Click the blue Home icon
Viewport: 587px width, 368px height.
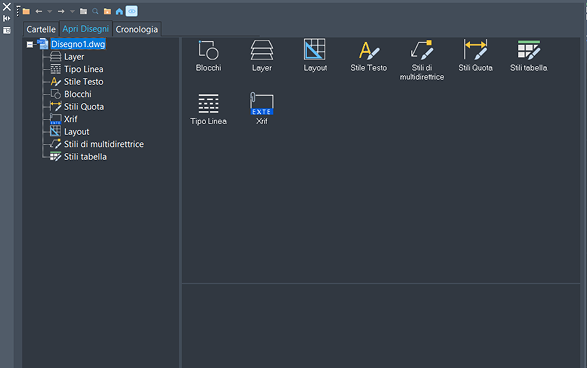(119, 11)
